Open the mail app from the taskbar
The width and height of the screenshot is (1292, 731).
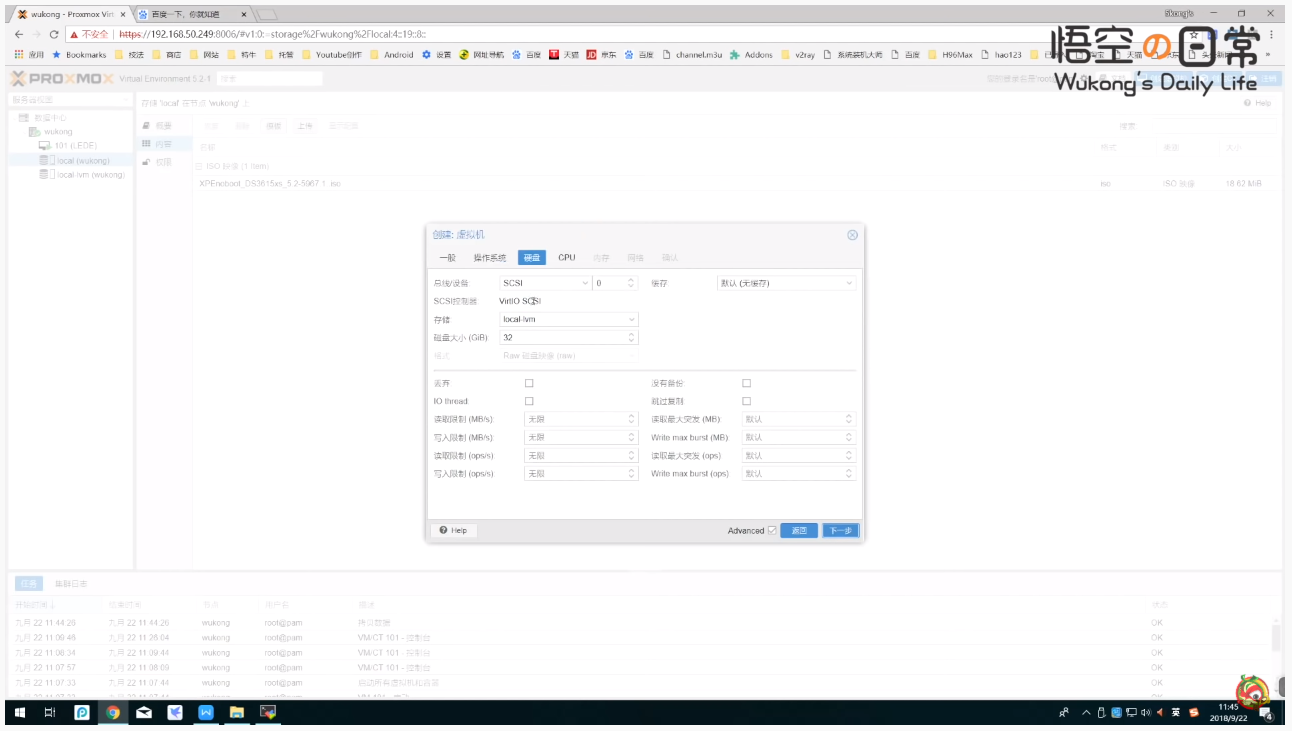tap(144, 713)
